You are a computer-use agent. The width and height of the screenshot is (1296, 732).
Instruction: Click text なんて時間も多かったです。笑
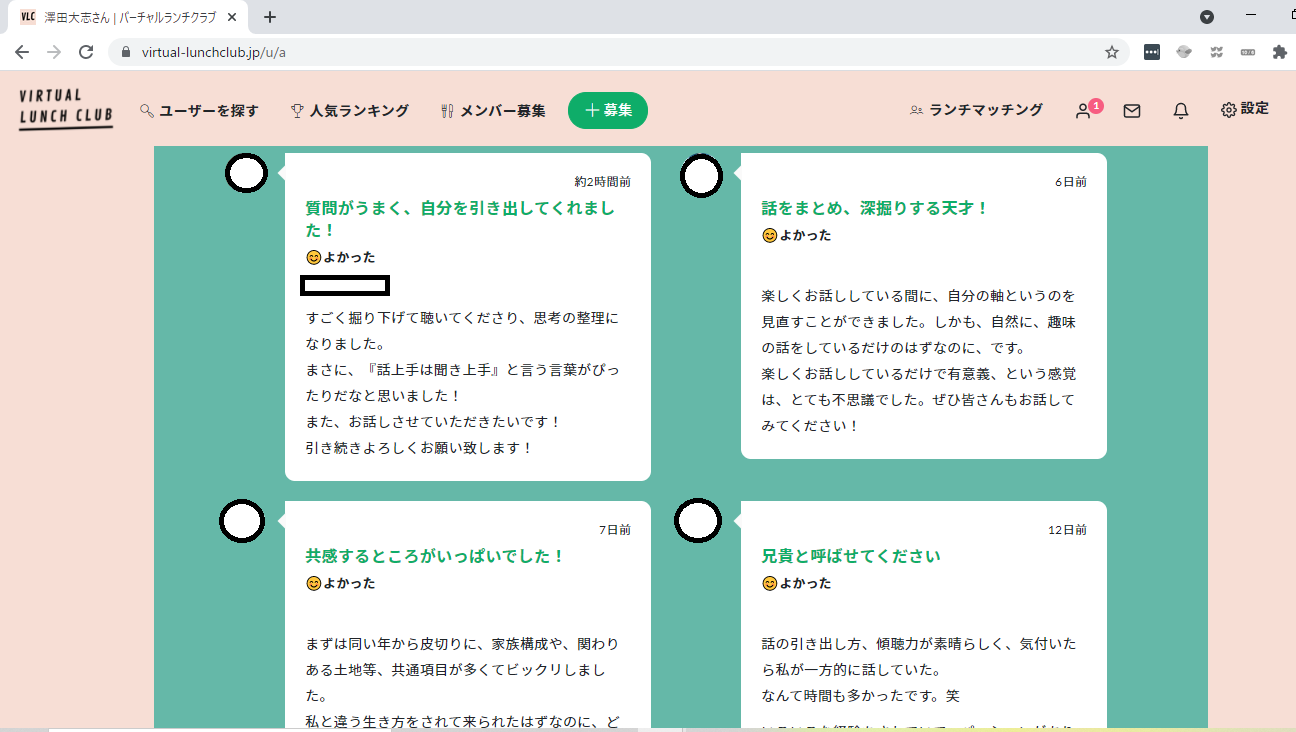861,696
